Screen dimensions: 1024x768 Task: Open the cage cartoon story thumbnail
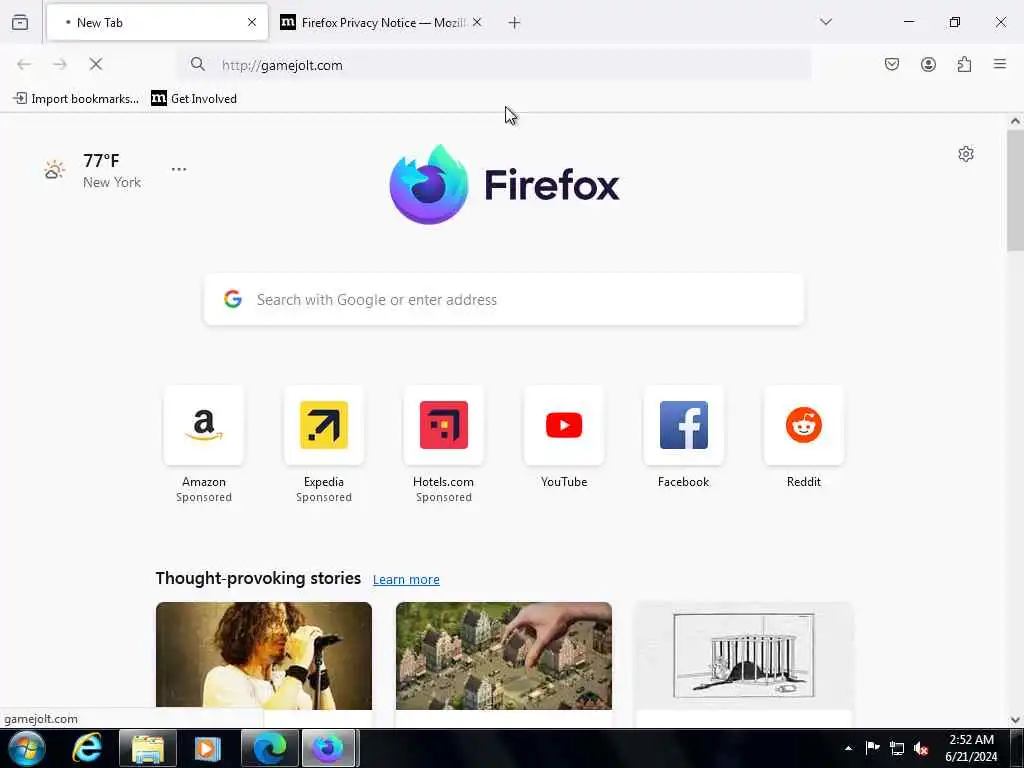(x=744, y=656)
